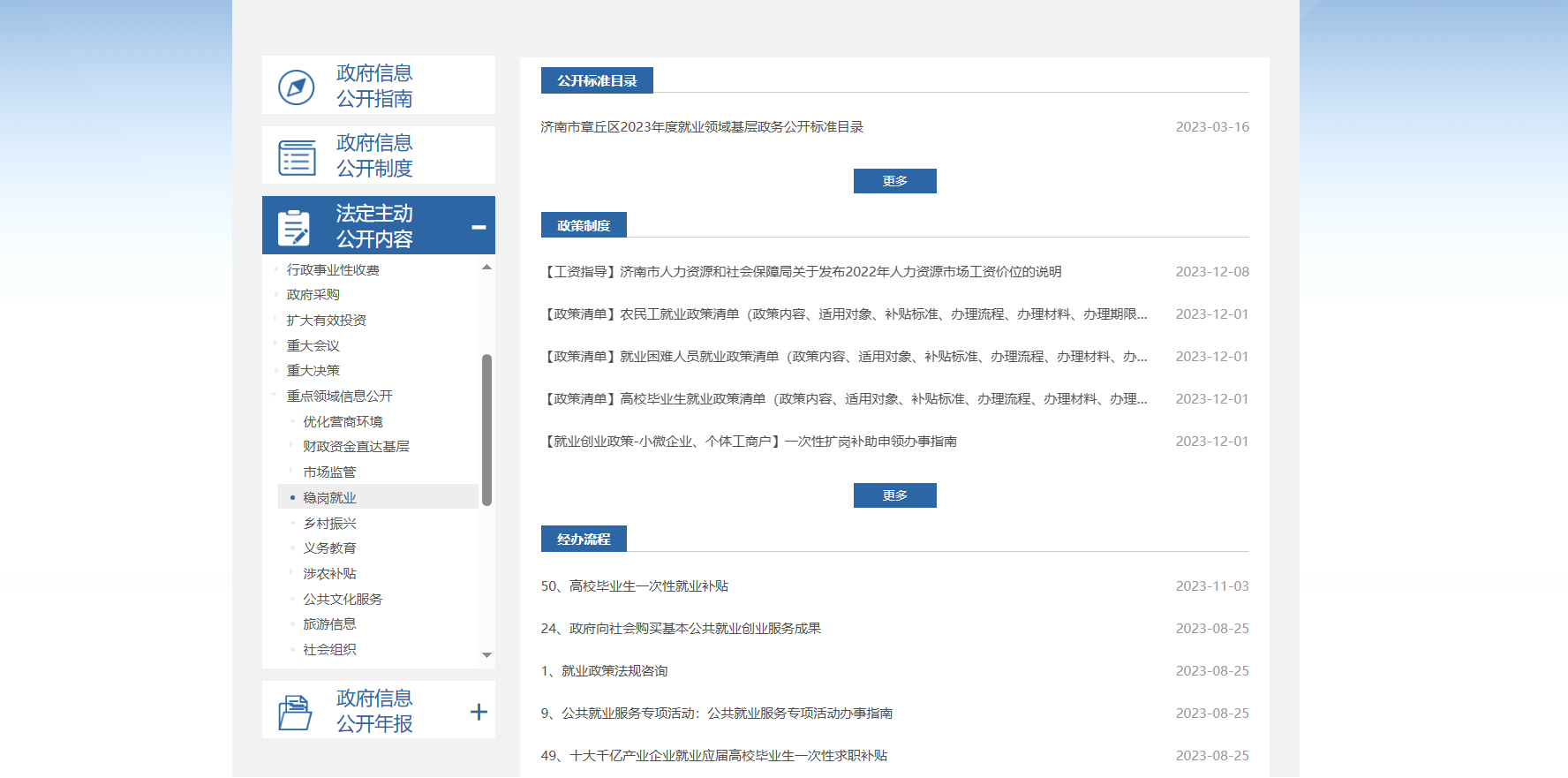Collapse the 重点领域信息公开 tree node
Image resolution: width=1568 pixels, height=778 pixels.
point(275,396)
